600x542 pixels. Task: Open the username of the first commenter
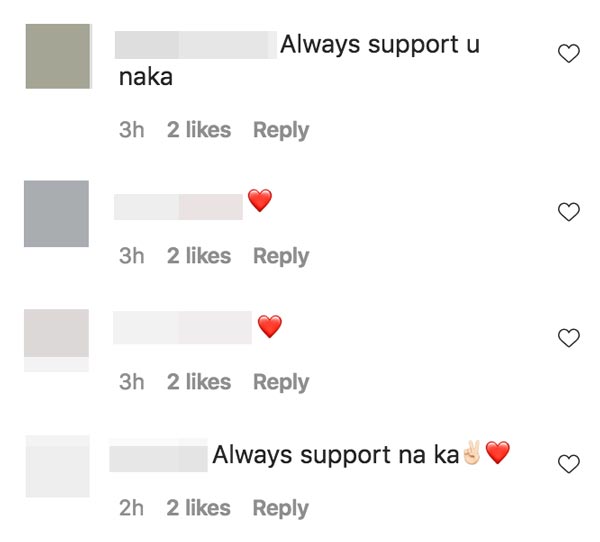pos(195,45)
